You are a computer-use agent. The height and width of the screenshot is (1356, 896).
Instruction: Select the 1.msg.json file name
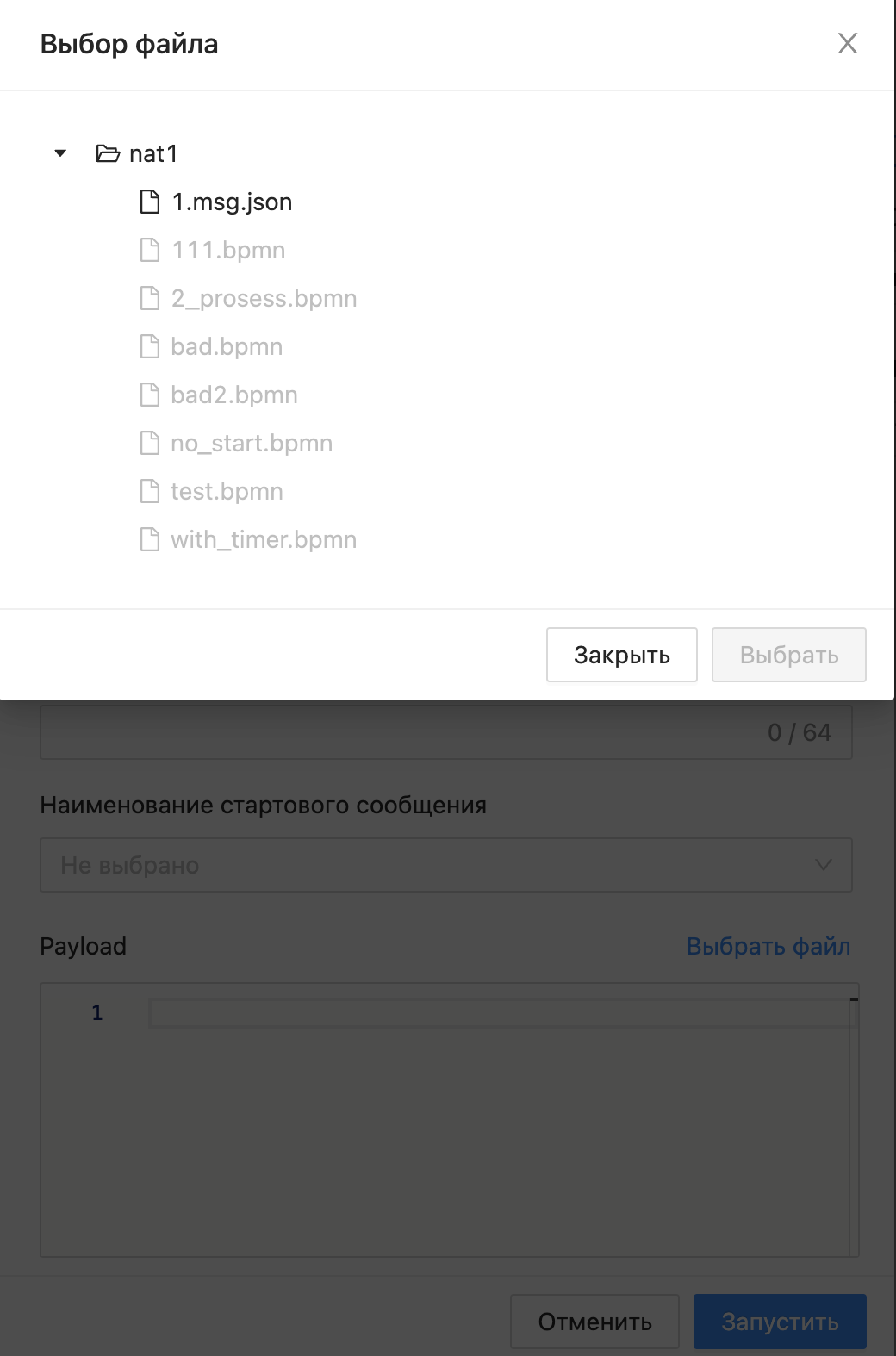click(x=232, y=202)
